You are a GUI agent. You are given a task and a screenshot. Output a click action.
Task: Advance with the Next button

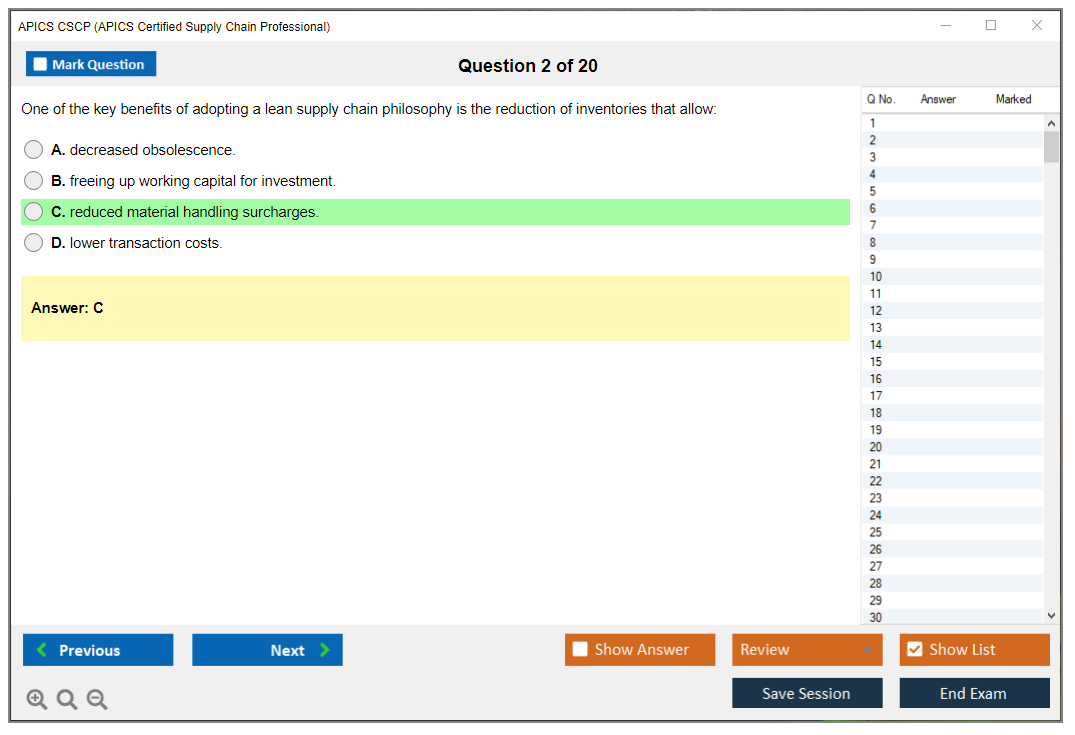pos(267,650)
